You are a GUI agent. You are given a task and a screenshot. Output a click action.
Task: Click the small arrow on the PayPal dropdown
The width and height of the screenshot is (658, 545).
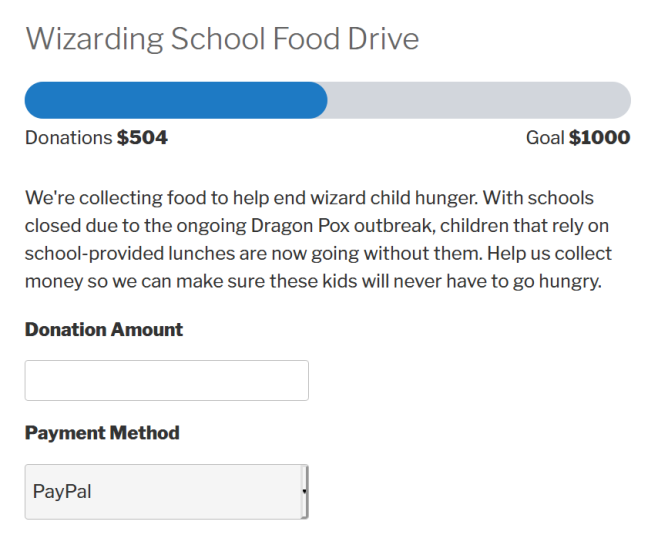pos(304,492)
